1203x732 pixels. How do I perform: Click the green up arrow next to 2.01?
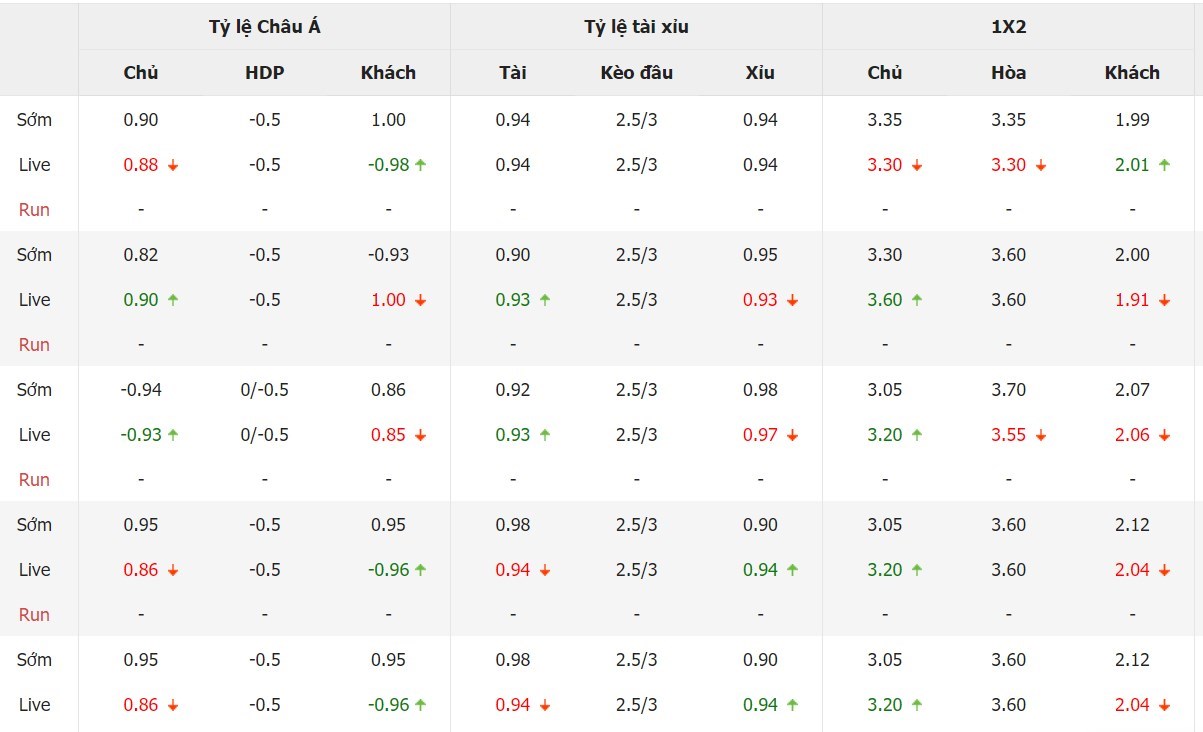(1165, 165)
